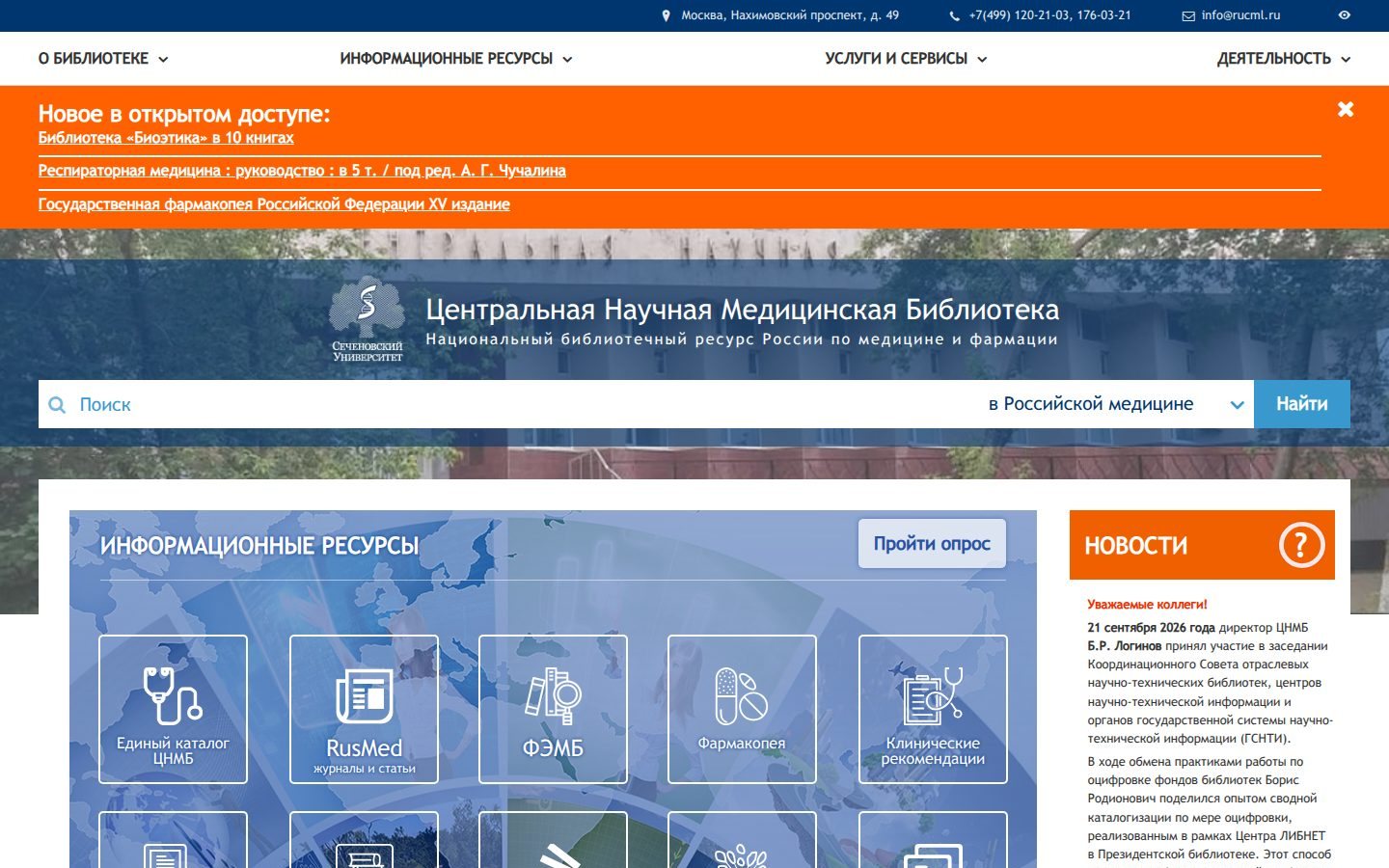Click the address Москва, Нахимовский проспект, д. 49
This screenshot has height=868, width=1389.
(x=790, y=15)
